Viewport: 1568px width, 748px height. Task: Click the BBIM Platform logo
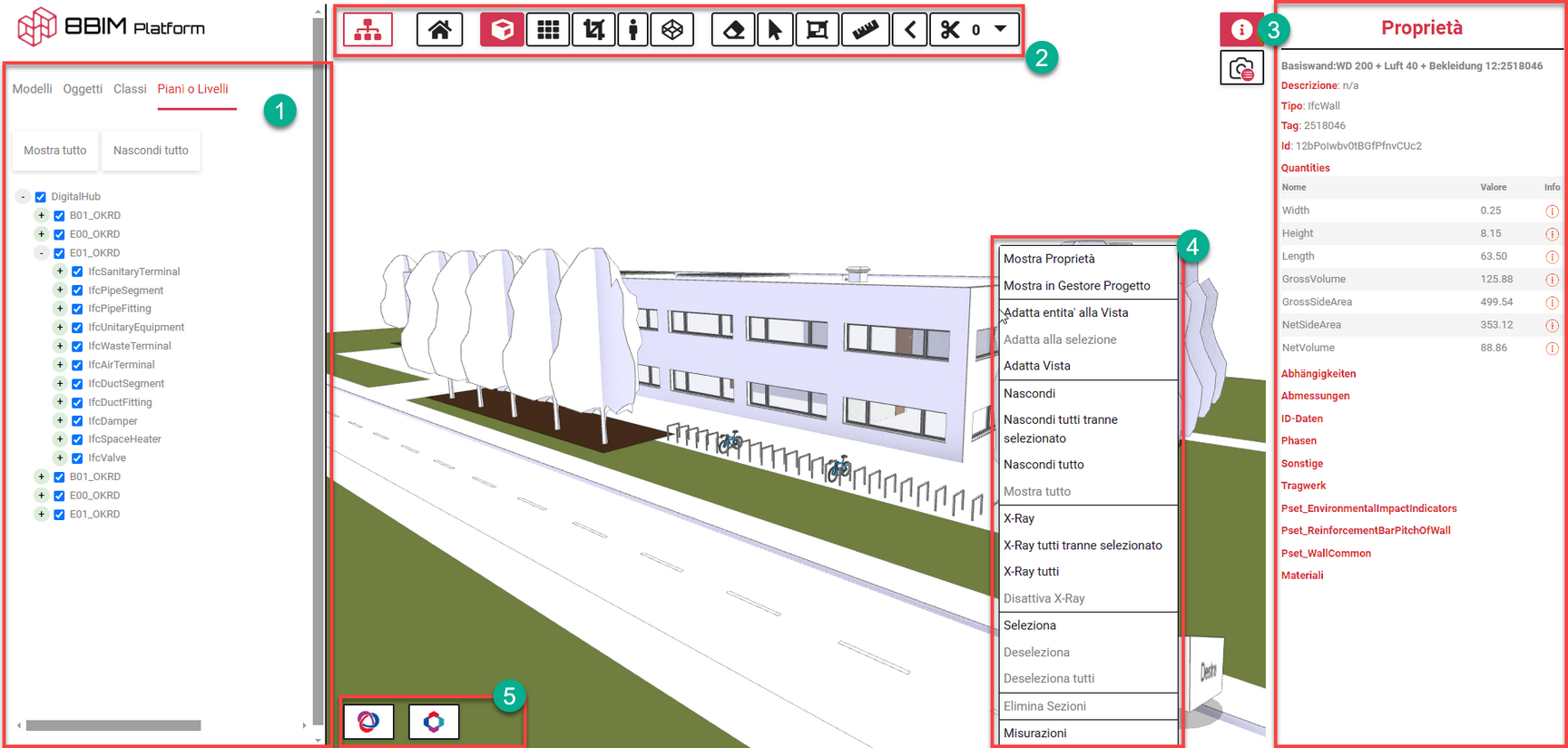pos(111,26)
